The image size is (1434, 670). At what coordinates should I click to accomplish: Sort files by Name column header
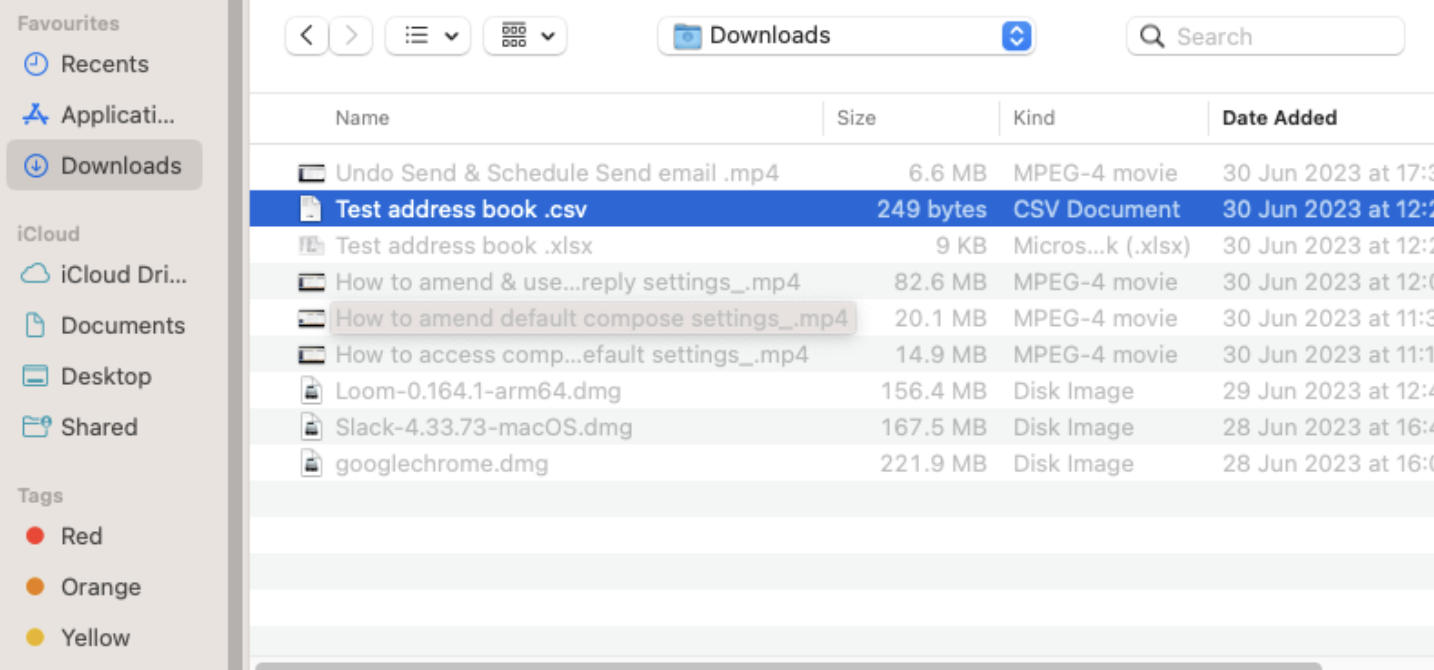click(362, 118)
